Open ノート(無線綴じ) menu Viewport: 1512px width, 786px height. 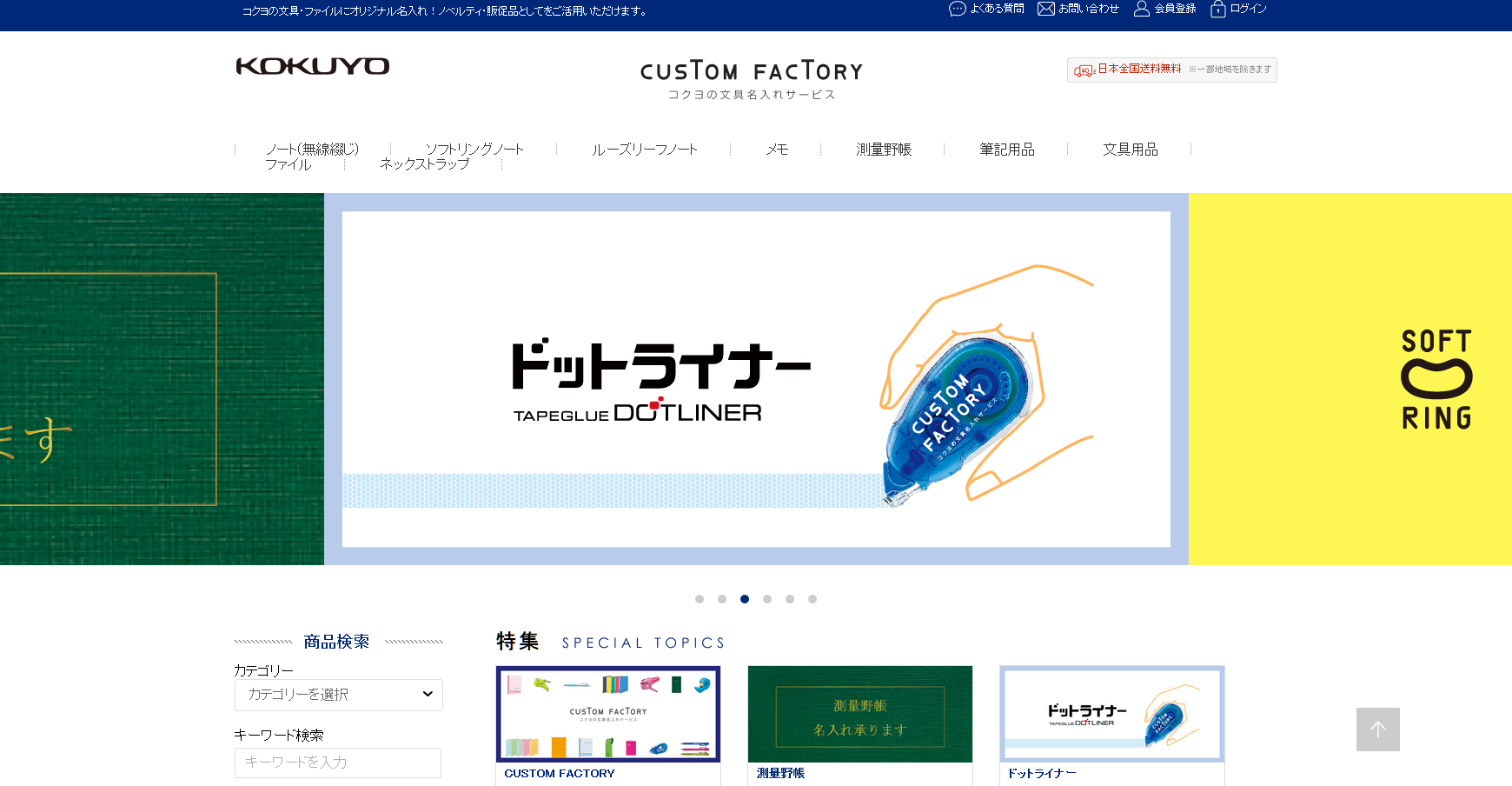[312, 150]
